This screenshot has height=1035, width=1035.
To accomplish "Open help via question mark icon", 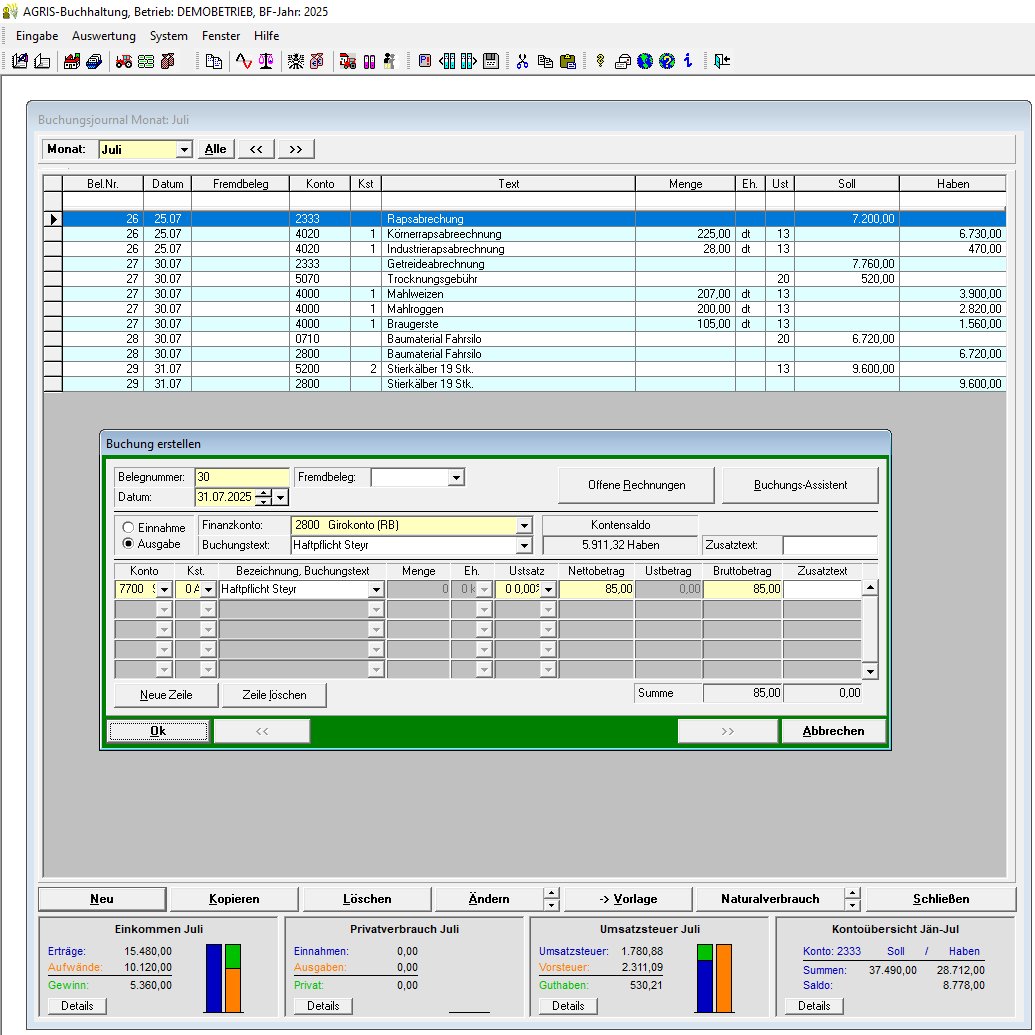I will click(667, 61).
